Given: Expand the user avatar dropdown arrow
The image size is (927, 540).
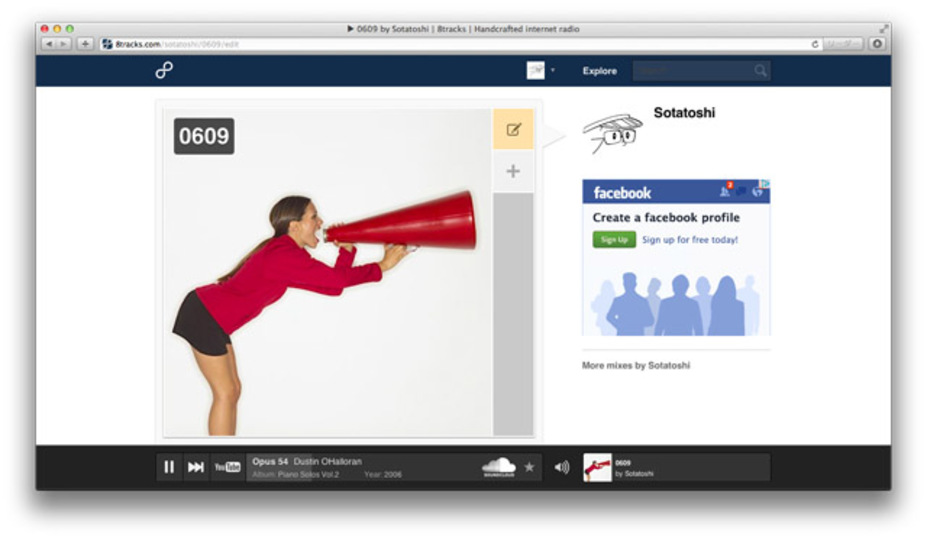Looking at the screenshot, I should 553,70.
